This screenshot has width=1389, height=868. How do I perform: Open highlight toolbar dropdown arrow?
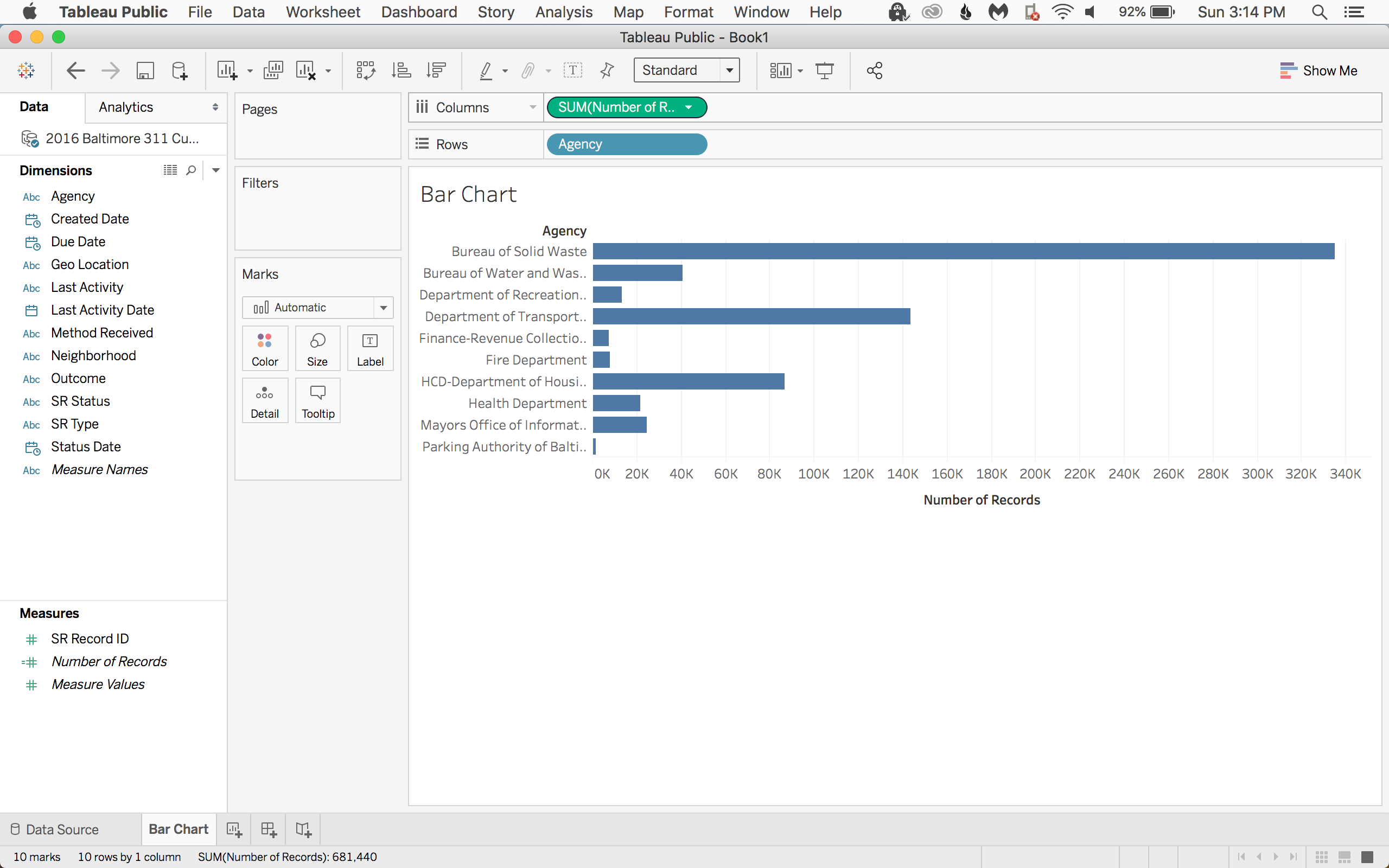point(505,72)
